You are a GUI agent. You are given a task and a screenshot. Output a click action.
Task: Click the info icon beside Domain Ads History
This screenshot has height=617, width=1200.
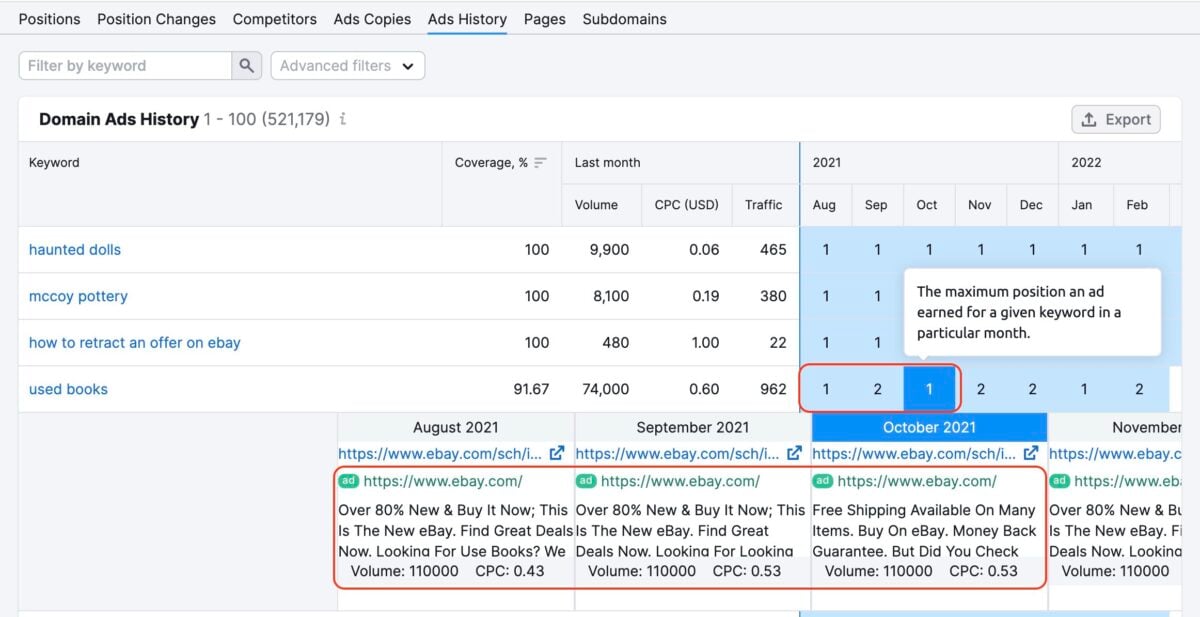343,119
